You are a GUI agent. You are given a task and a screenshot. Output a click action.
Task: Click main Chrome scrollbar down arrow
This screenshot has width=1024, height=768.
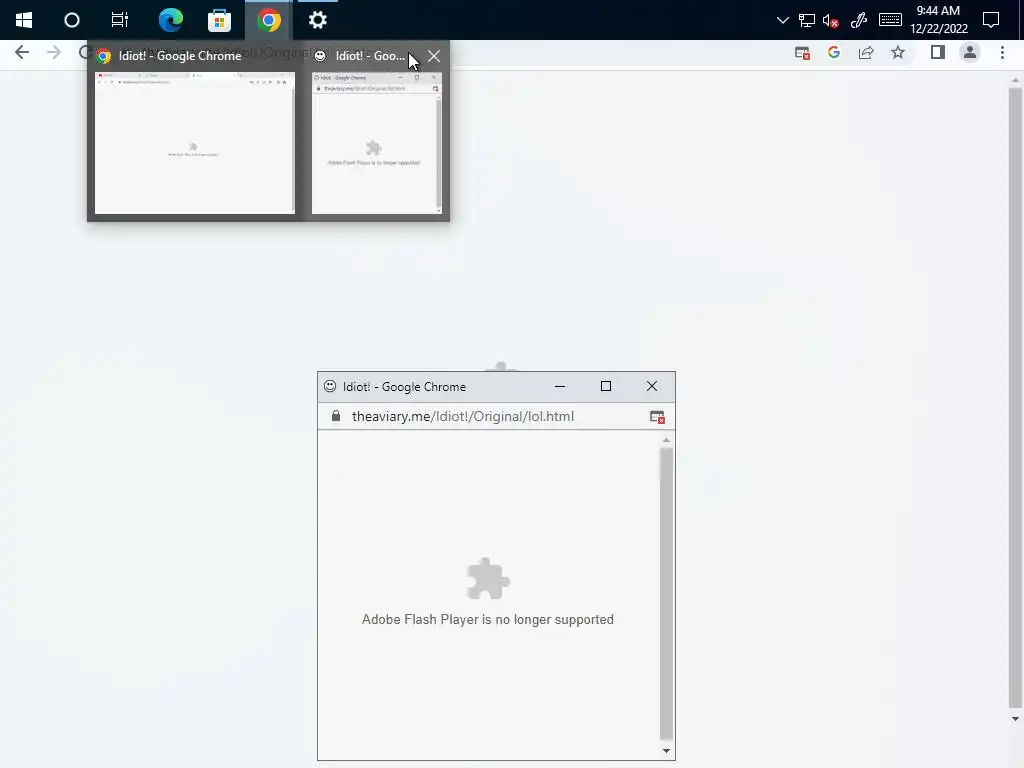[1015, 719]
